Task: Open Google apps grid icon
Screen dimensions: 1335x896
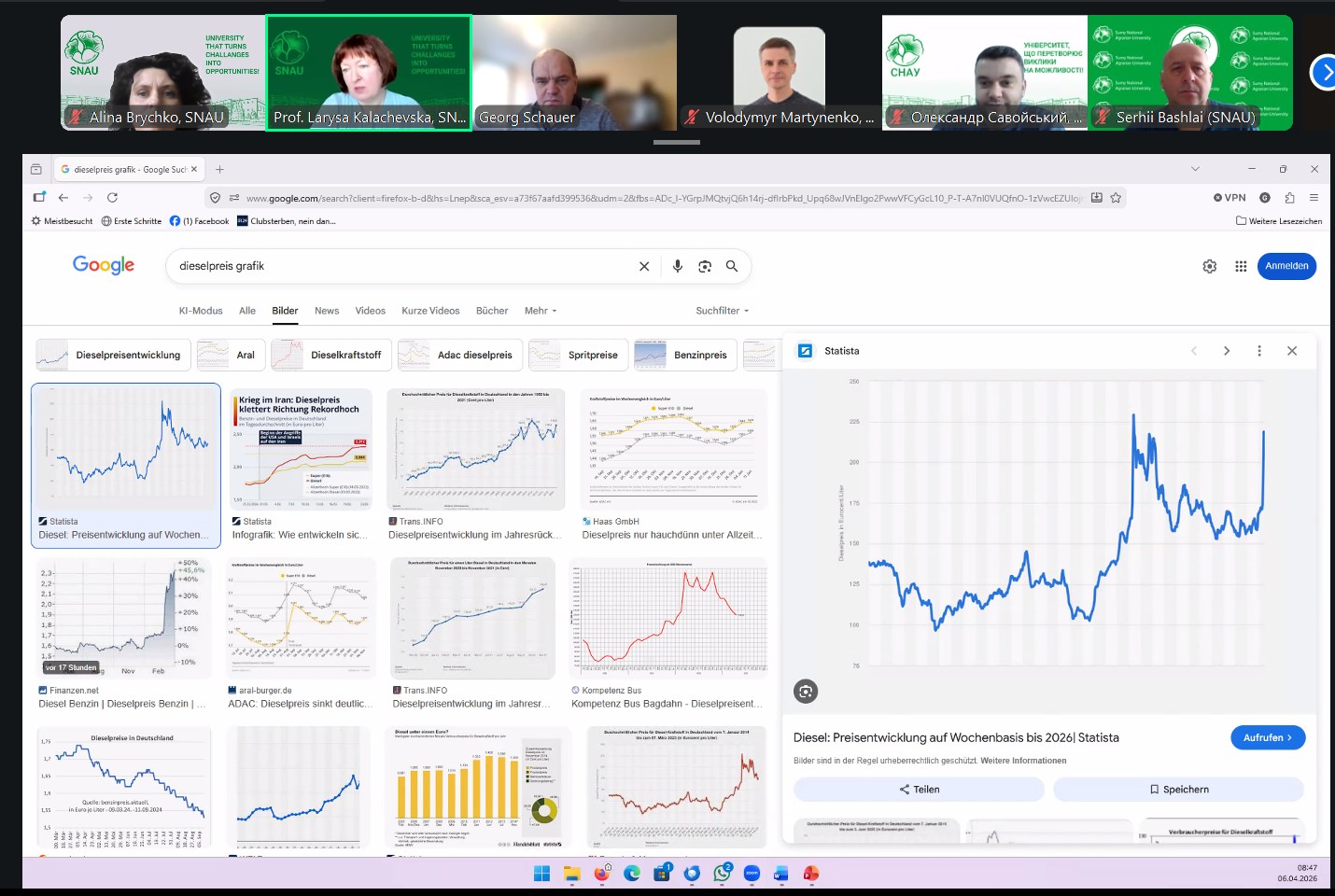Action: pyautogui.click(x=1241, y=266)
